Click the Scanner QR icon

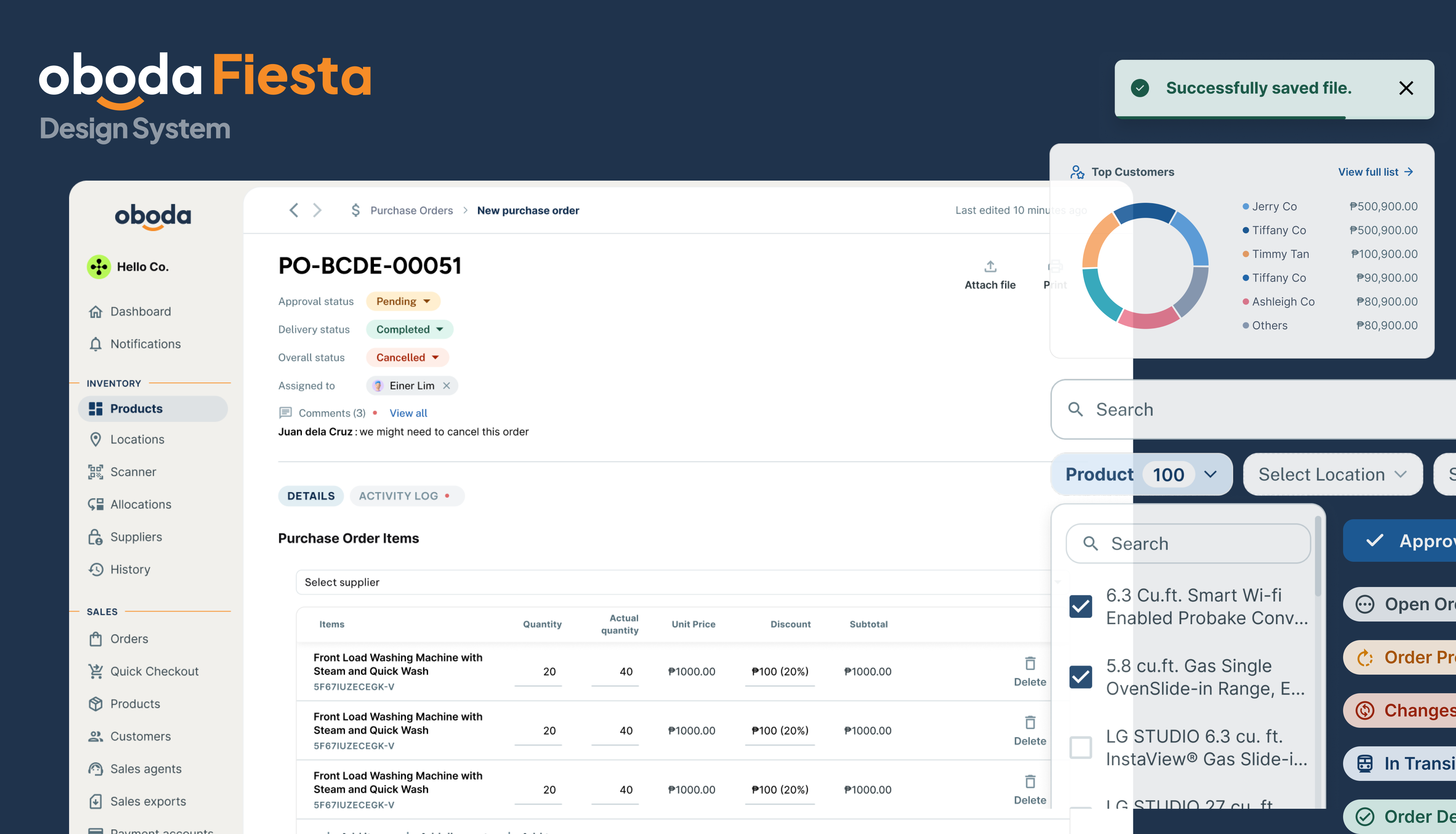pyautogui.click(x=96, y=472)
